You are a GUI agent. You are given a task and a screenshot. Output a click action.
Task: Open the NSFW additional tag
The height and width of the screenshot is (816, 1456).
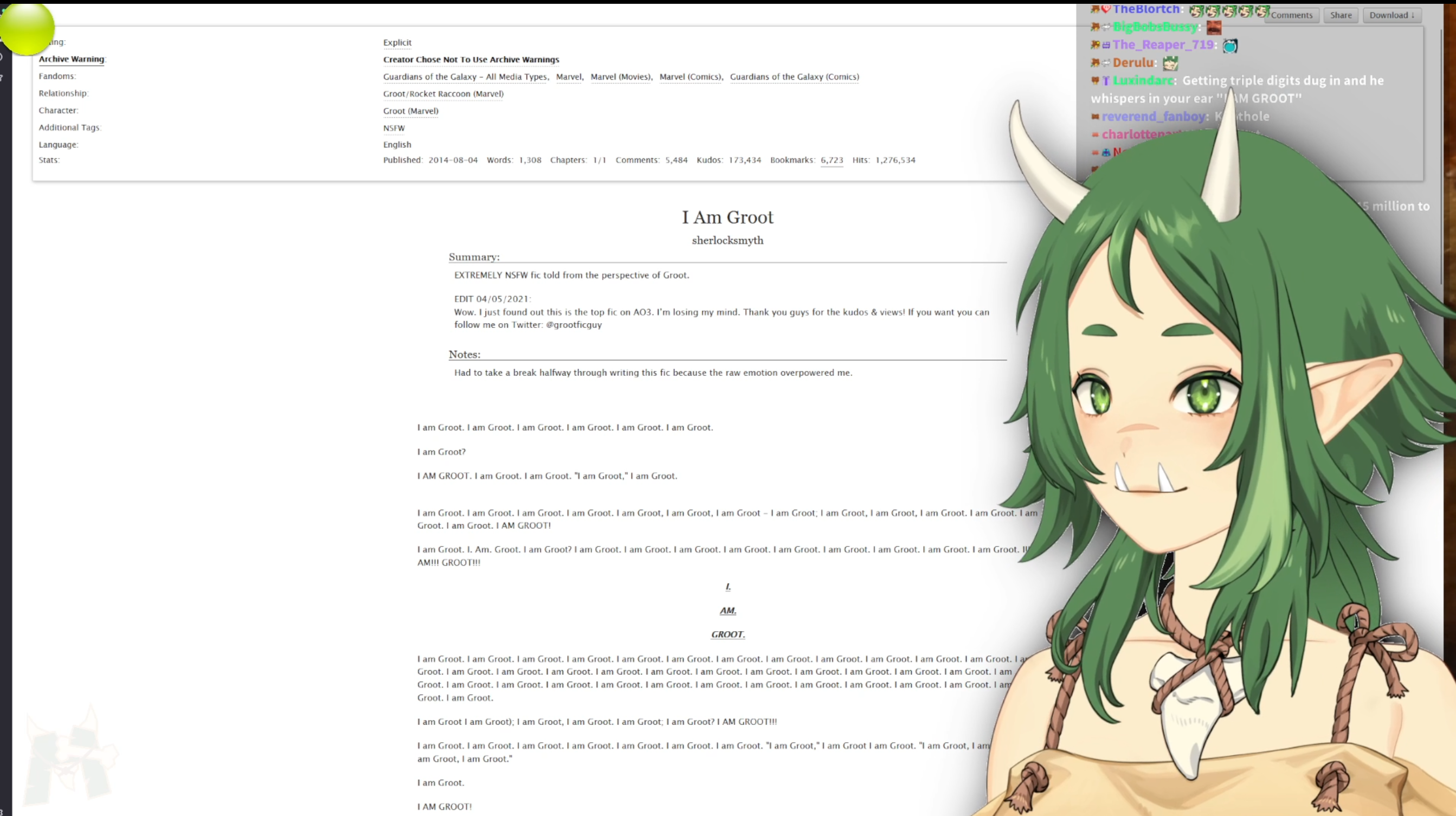pyautogui.click(x=394, y=128)
